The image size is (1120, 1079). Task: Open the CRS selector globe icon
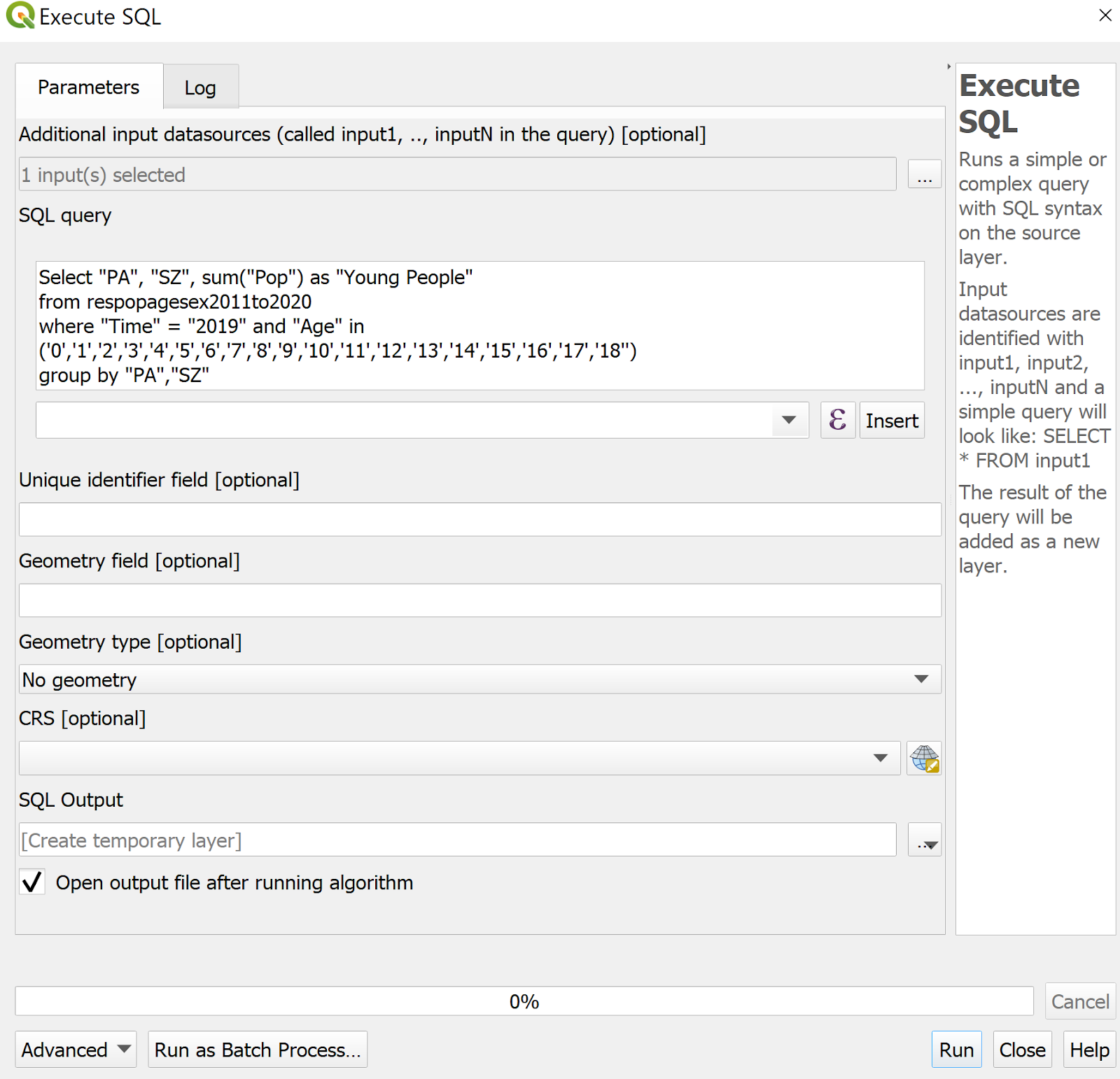tap(924, 759)
